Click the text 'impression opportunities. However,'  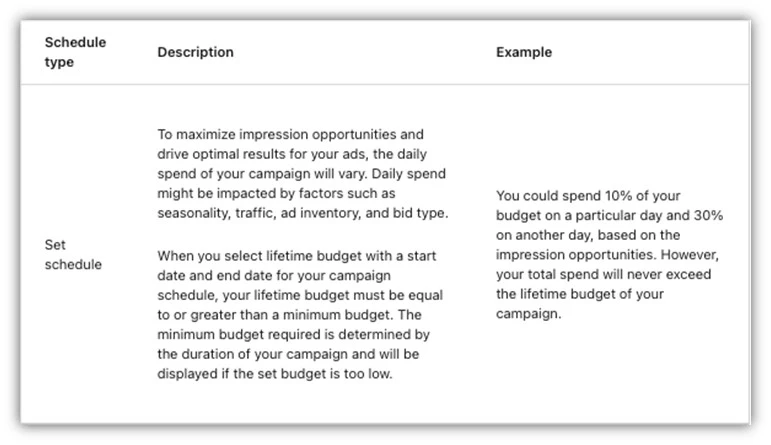coord(607,255)
